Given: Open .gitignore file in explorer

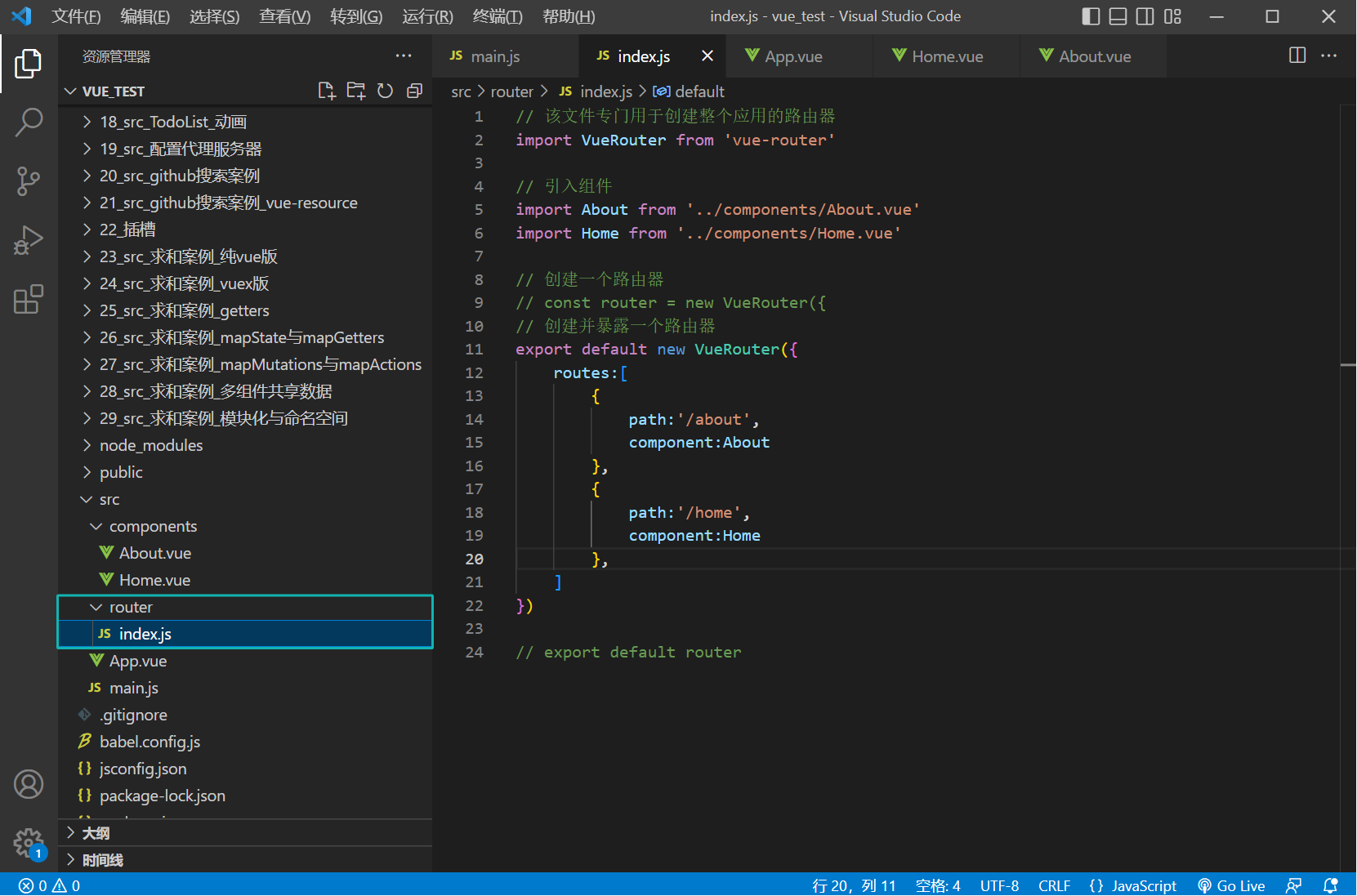Looking at the screenshot, I should 245,715.
